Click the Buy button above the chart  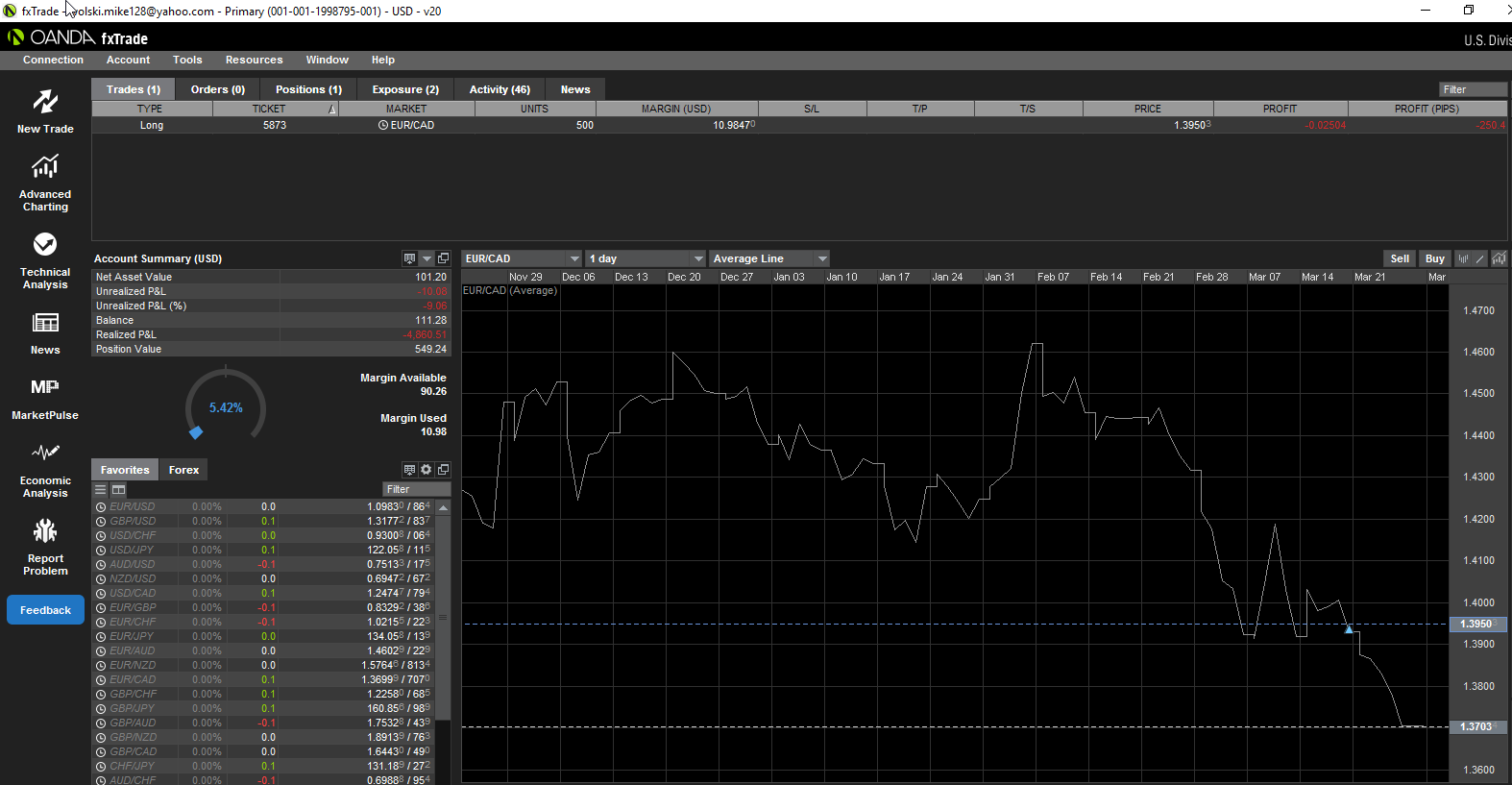click(1434, 258)
